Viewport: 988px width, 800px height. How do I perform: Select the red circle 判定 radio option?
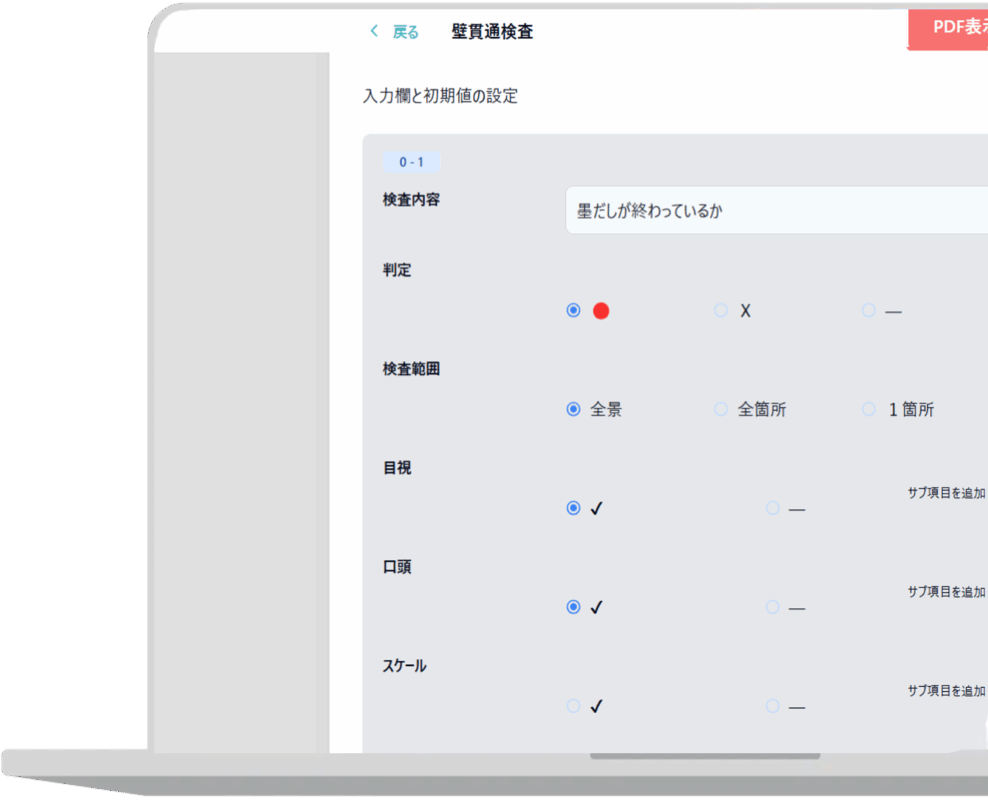573,311
